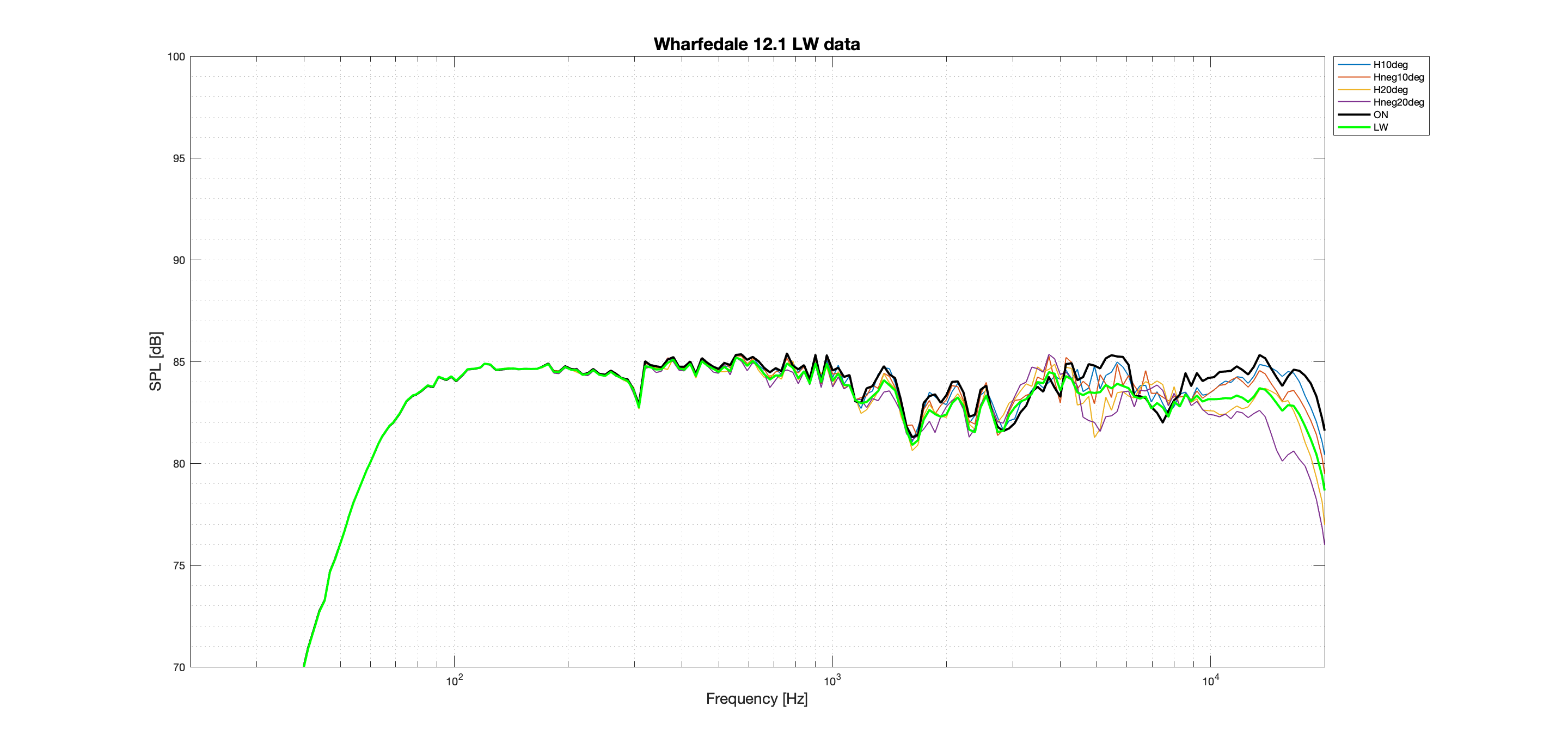Screen dimensions: 1568x749
Task: Click the black ON legend line sample
Action: [1353, 114]
